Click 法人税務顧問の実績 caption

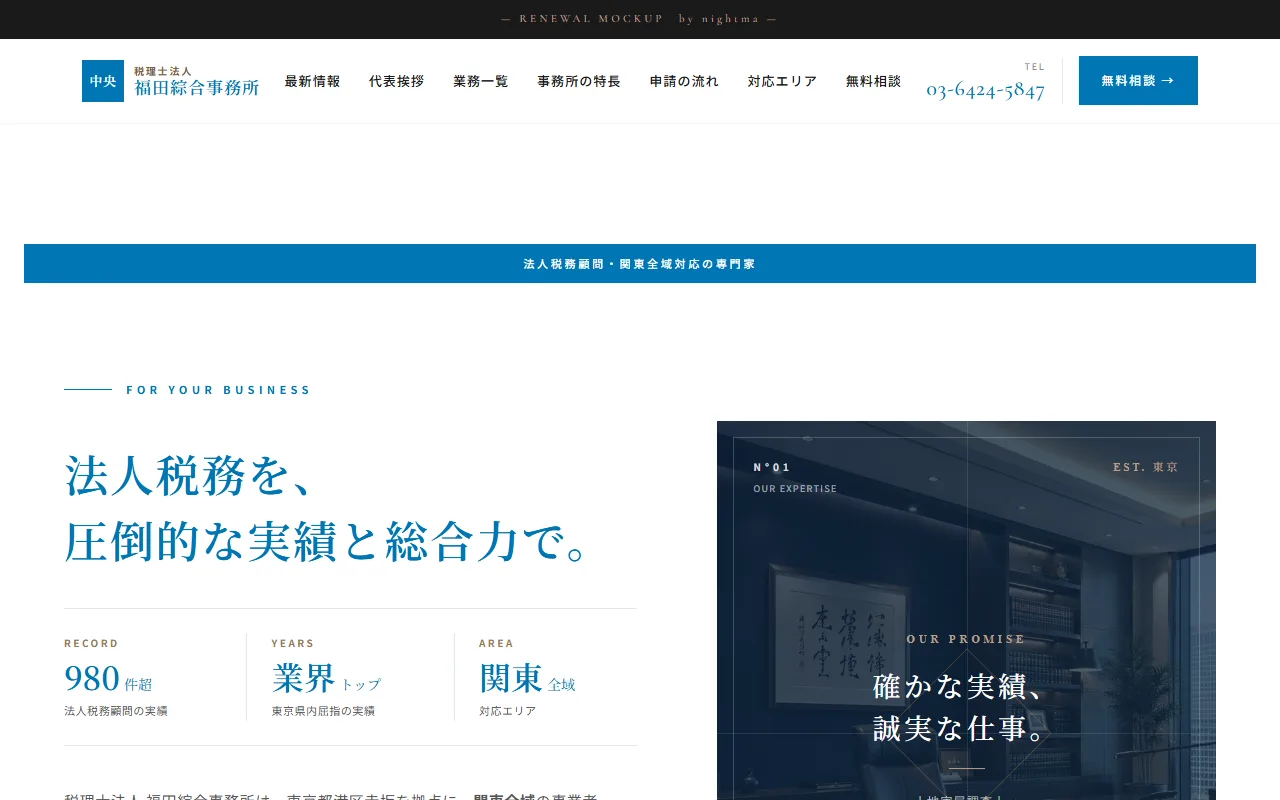[x=116, y=711]
